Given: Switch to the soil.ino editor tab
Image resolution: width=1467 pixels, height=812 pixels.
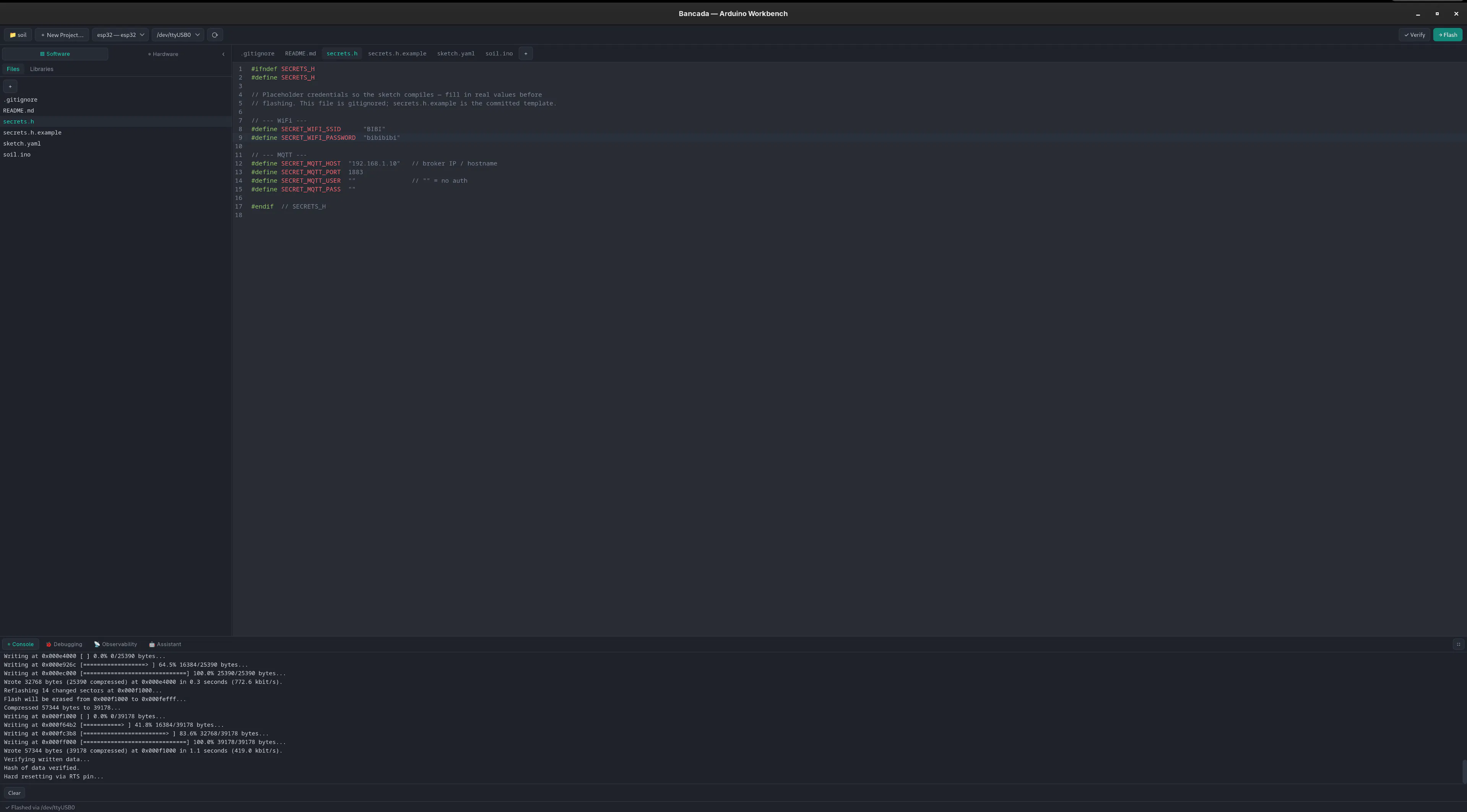Looking at the screenshot, I should pyautogui.click(x=499, y=53).
